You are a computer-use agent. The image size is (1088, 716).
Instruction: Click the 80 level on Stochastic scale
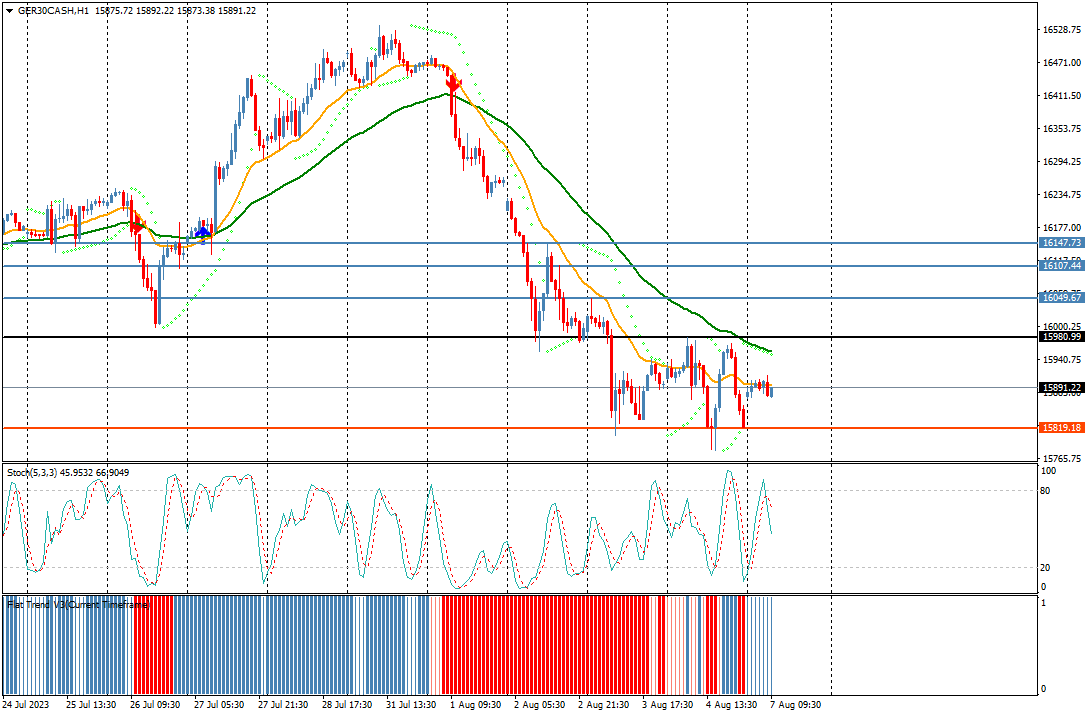[x=1045, y=491]
